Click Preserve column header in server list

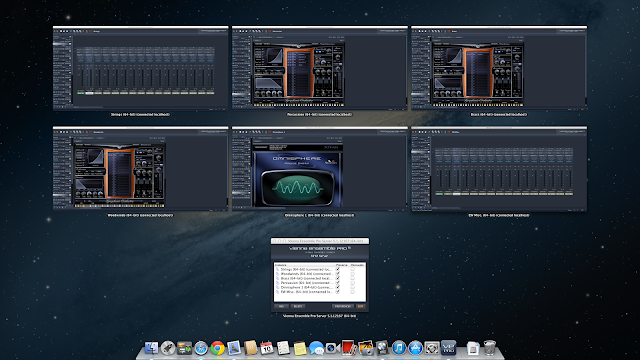coord(341,265)
